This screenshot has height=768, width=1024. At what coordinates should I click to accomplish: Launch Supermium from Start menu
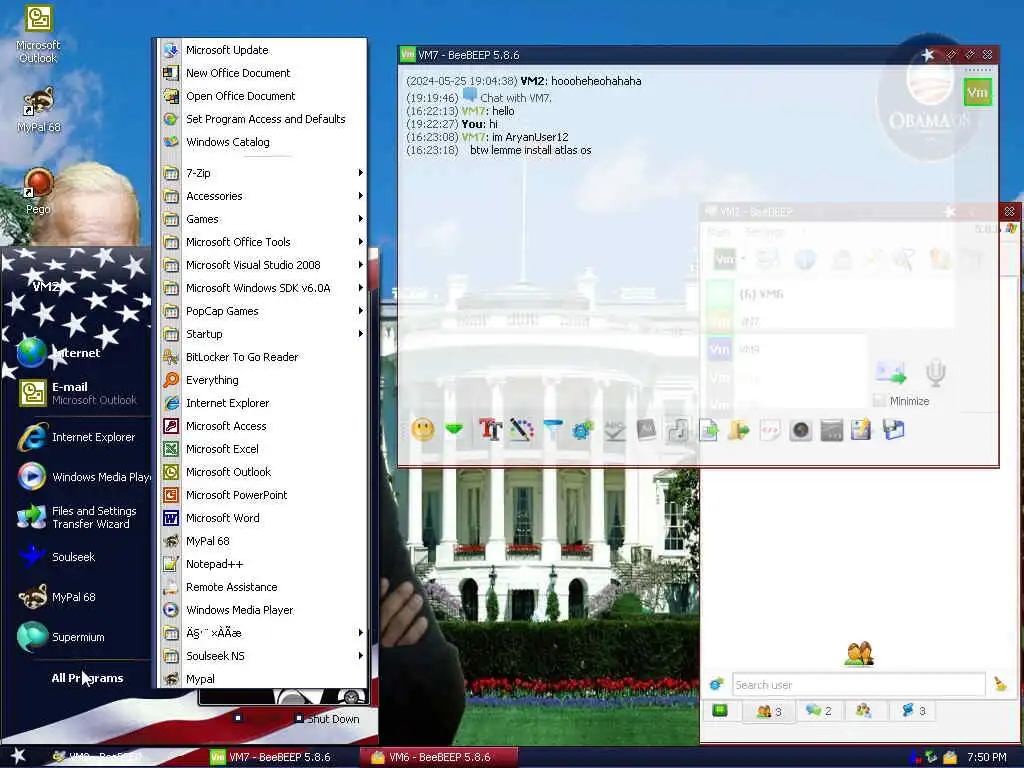77,637
